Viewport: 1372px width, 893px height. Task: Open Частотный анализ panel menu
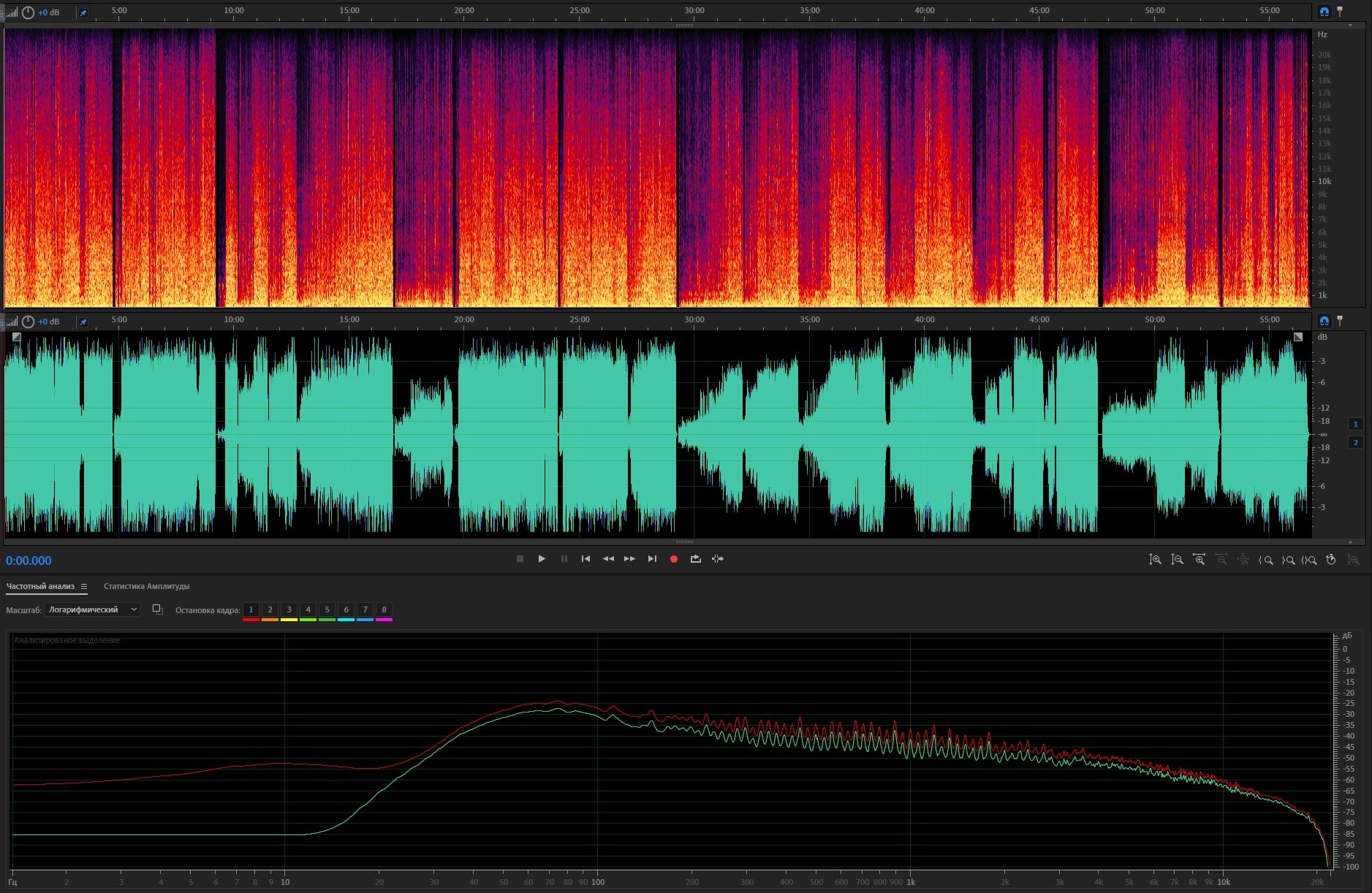point(84,586)
